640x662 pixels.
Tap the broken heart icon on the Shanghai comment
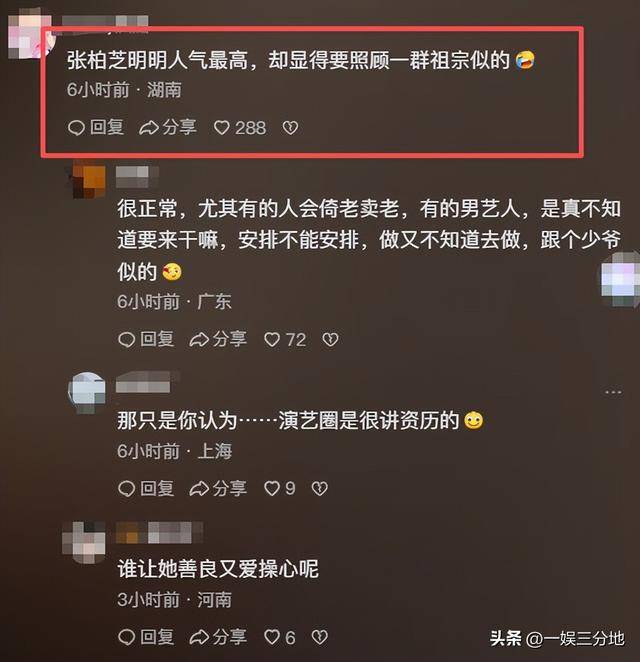tap(320, 488)
